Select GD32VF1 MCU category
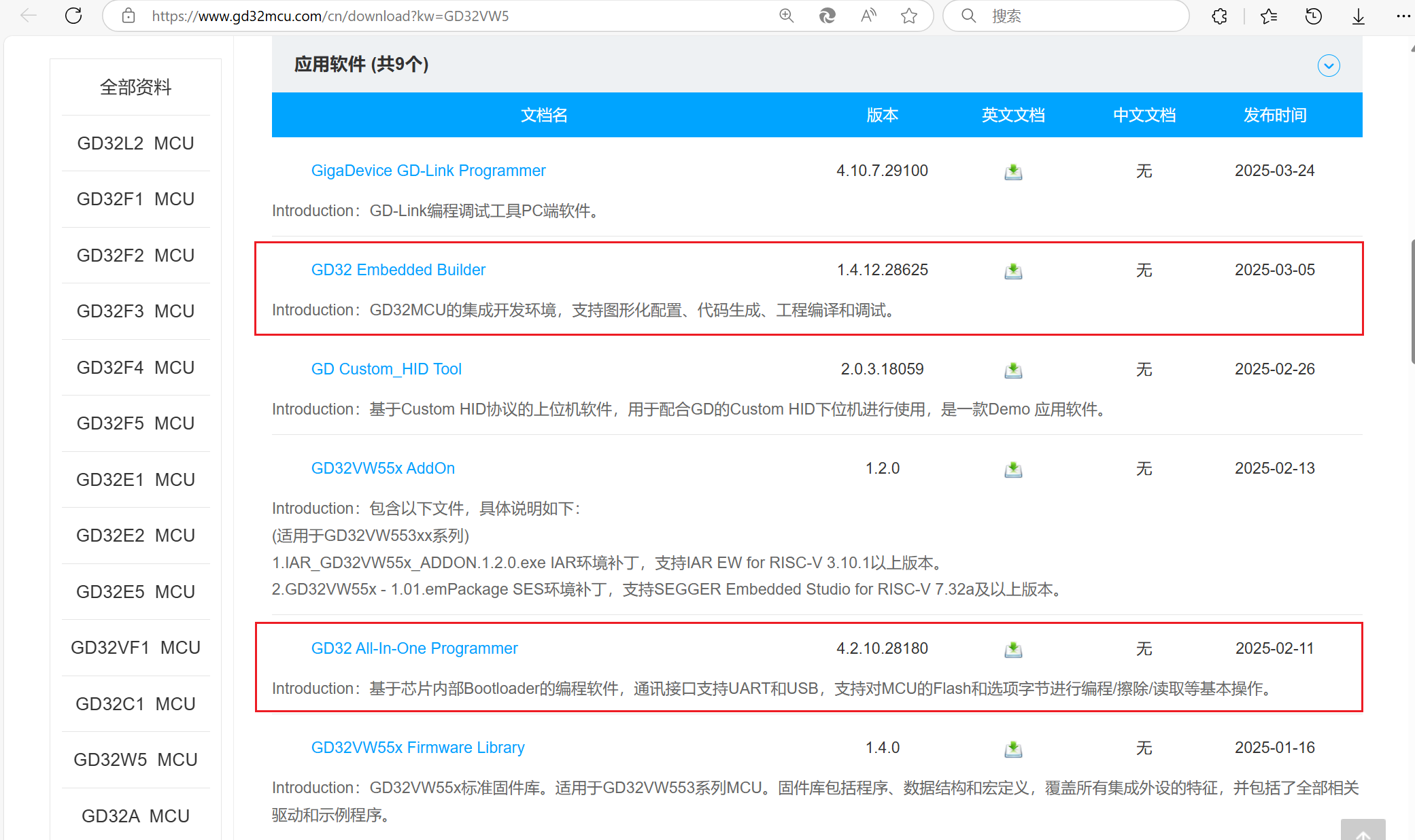 (136, 648)
